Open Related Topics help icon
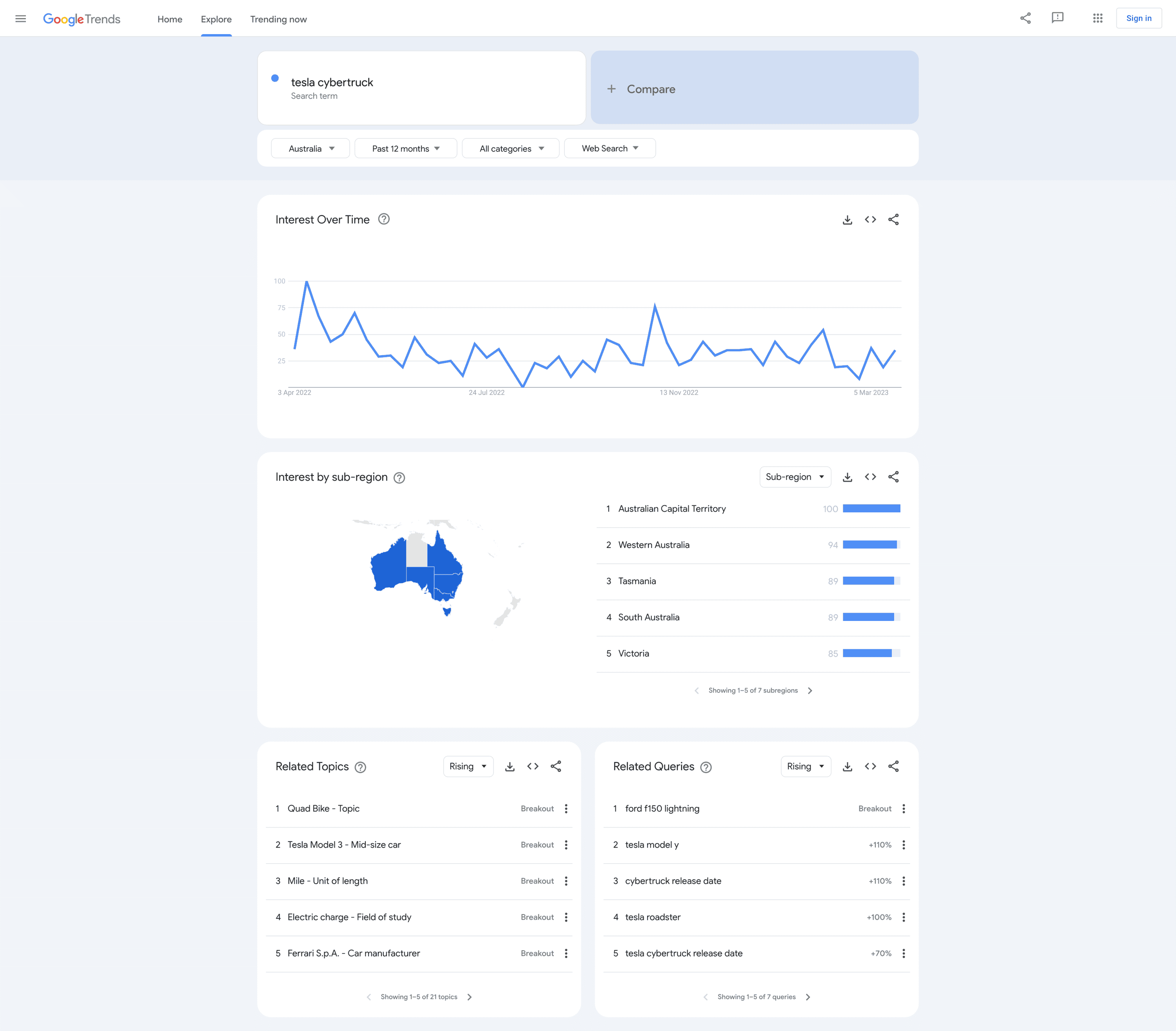1176x1031 pixels. pos(360,767)
